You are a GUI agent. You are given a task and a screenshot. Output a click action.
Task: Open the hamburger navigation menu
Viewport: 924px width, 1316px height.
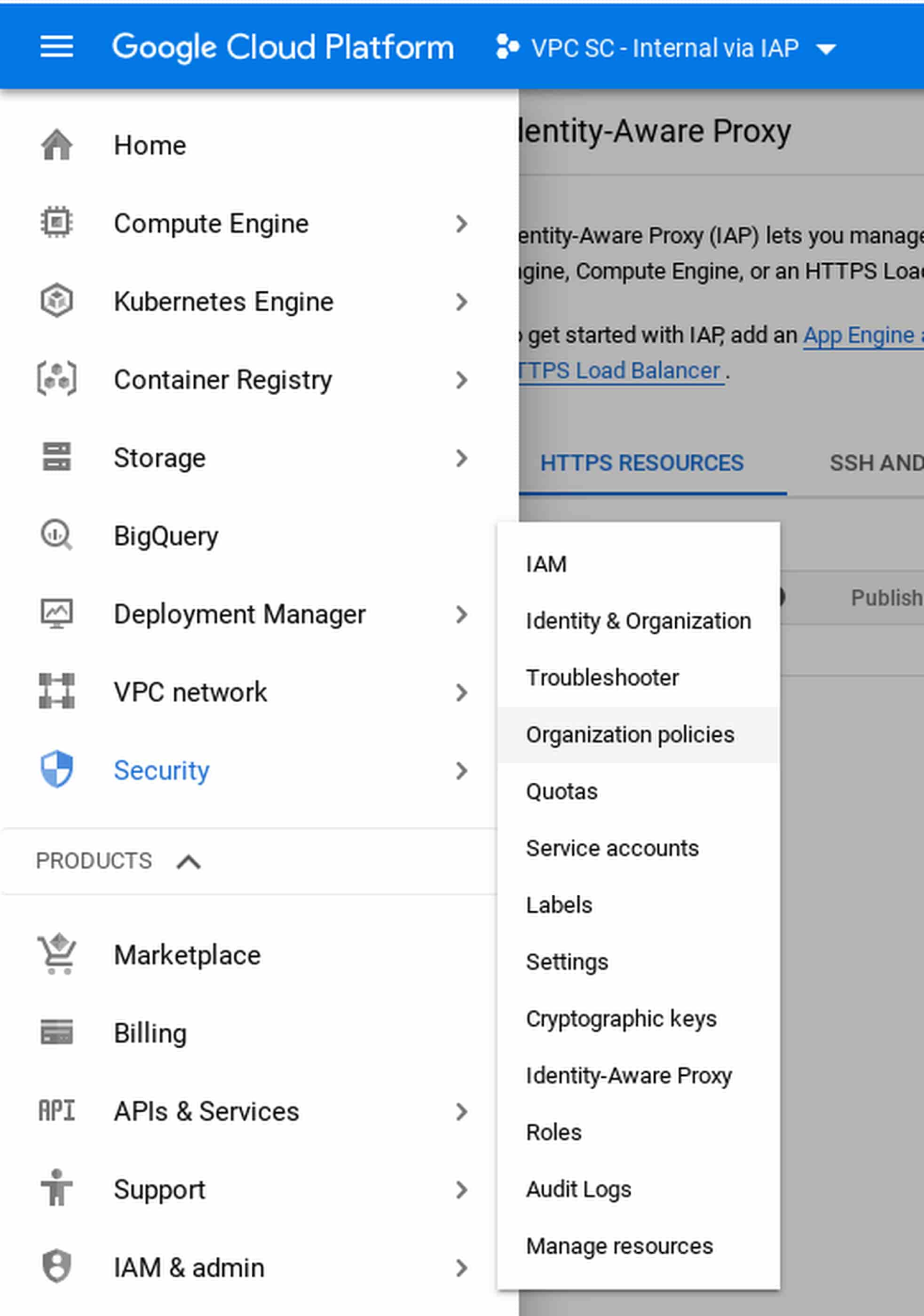point(57,47)
